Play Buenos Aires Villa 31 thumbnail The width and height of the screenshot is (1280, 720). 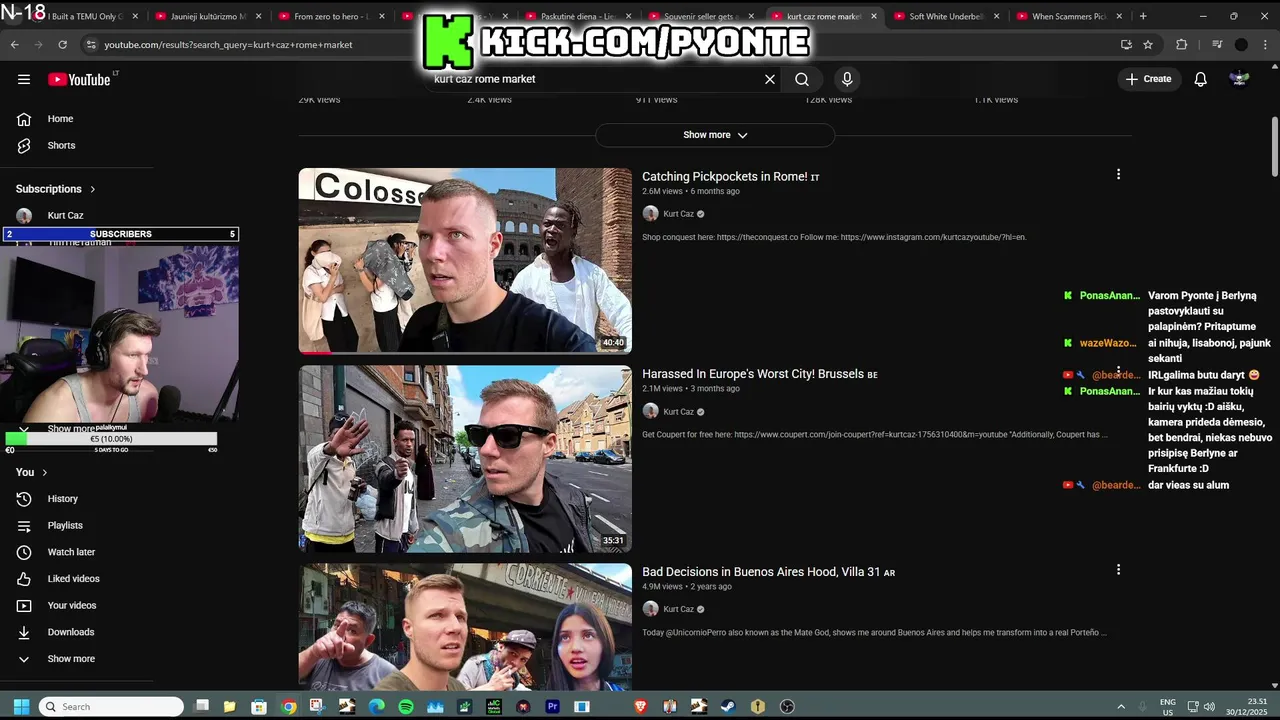pos(465,628)
